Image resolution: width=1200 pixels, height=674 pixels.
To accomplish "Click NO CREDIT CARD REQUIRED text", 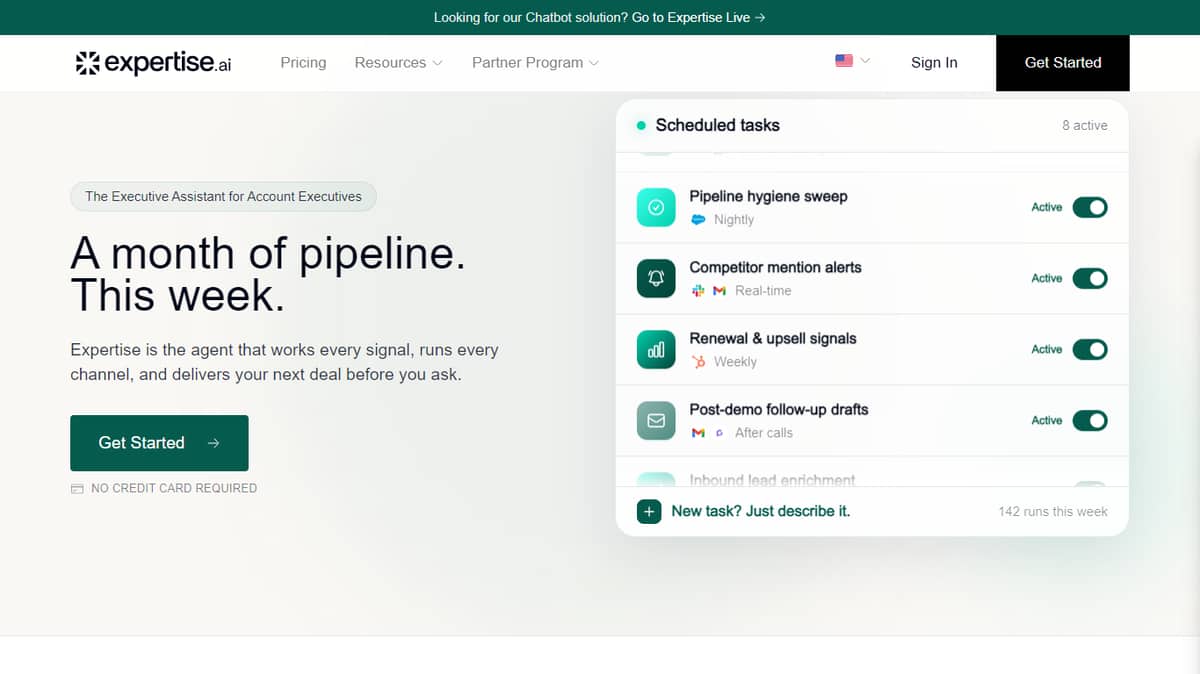I will coord(174,489).
